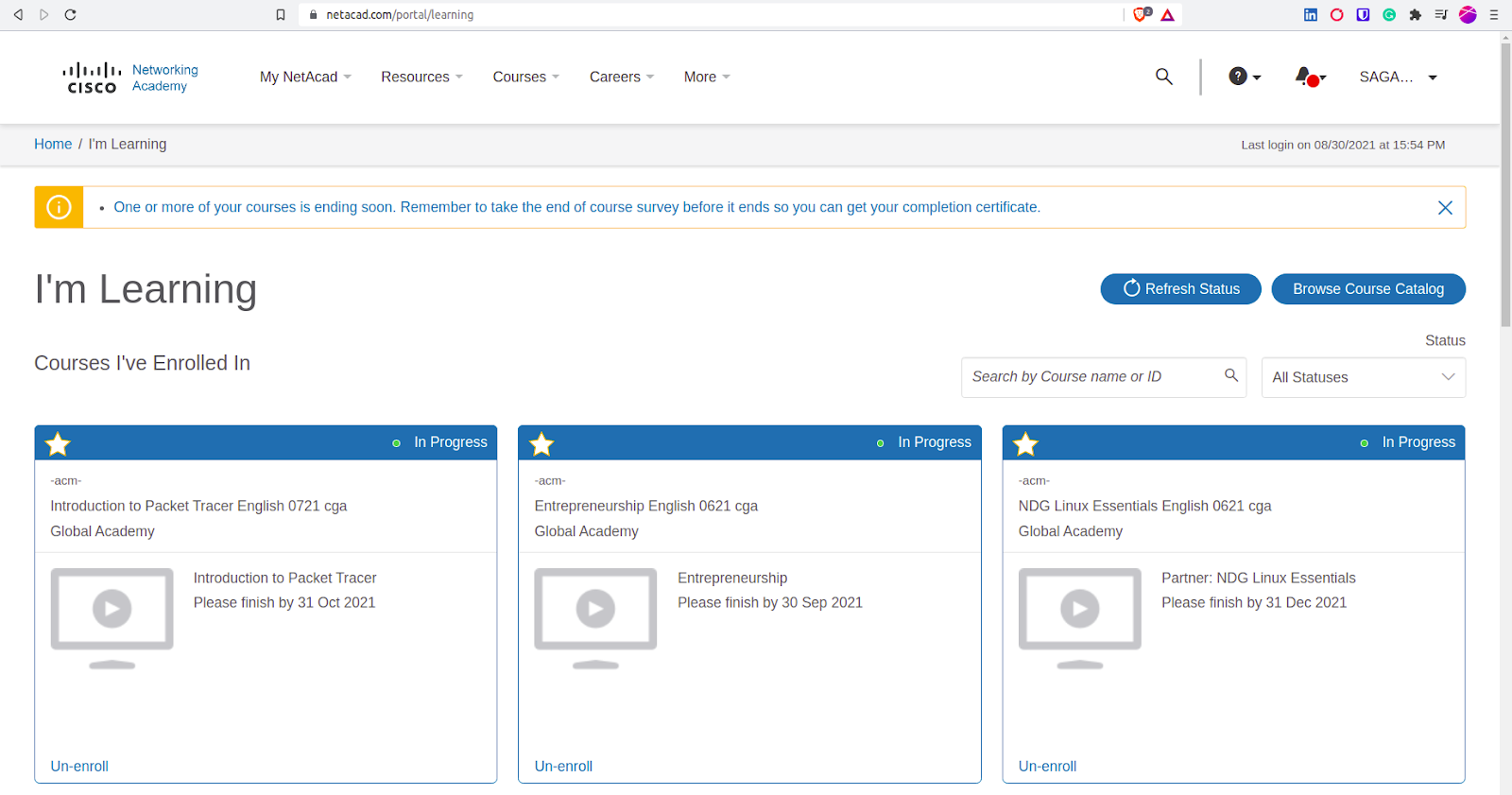This screenshot has width=1512, height=795.
Task: Click the course ending soon alert message
Action: [576, 207]
